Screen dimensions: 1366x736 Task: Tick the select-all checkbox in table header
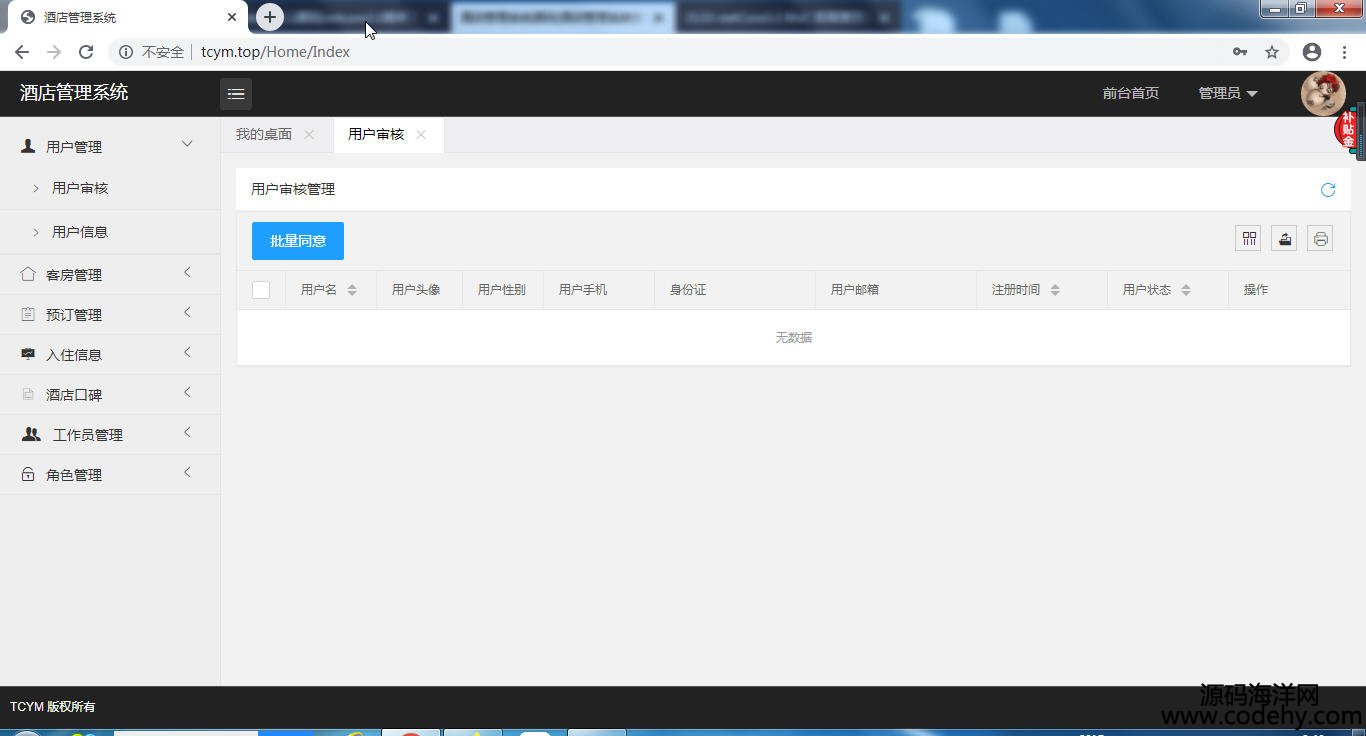261,290
